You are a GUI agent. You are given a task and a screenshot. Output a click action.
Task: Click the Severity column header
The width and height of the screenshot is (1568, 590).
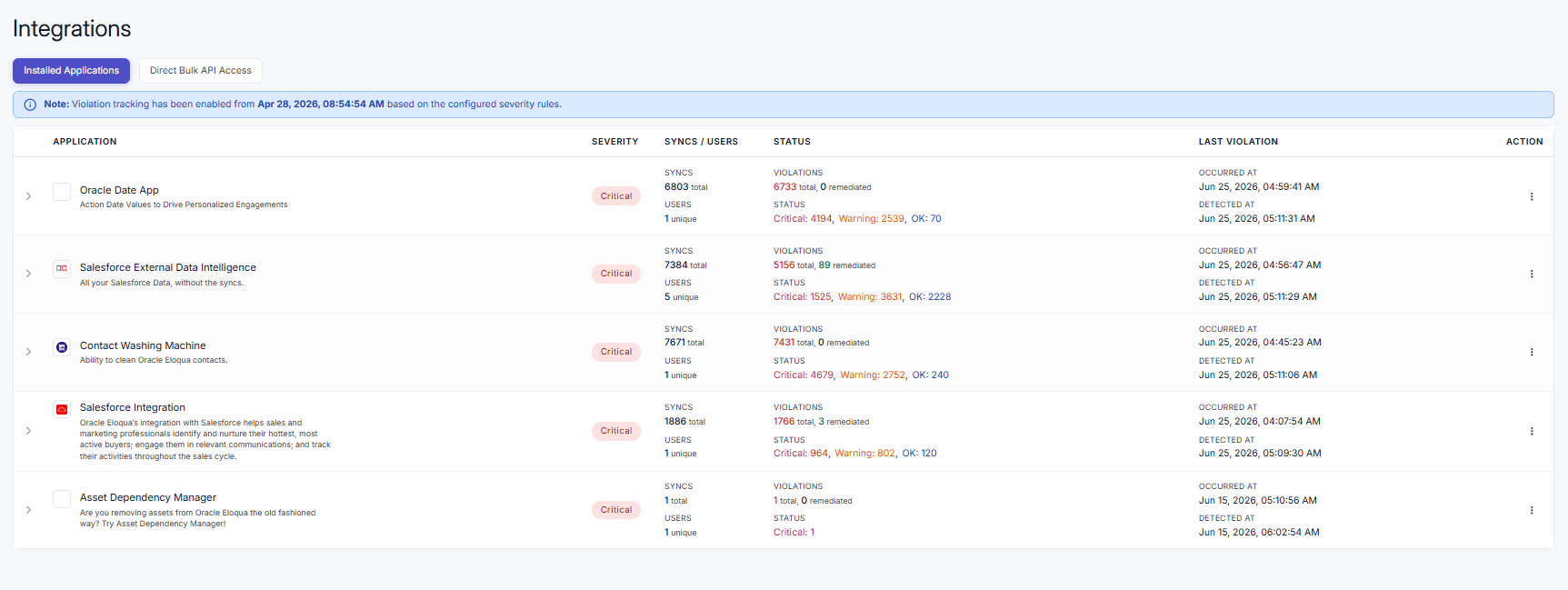click(614, 142)
